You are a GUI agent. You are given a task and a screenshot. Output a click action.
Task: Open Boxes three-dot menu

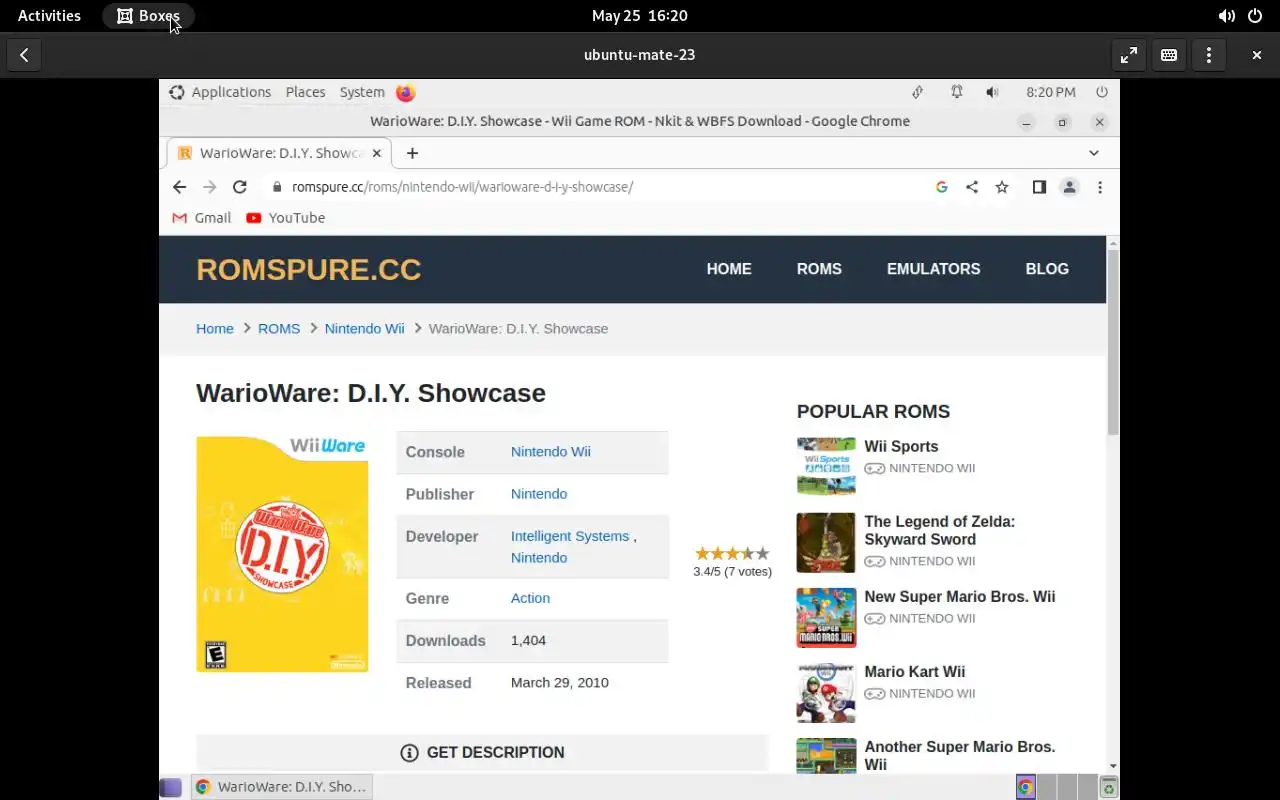click(x=1209, y=55)
